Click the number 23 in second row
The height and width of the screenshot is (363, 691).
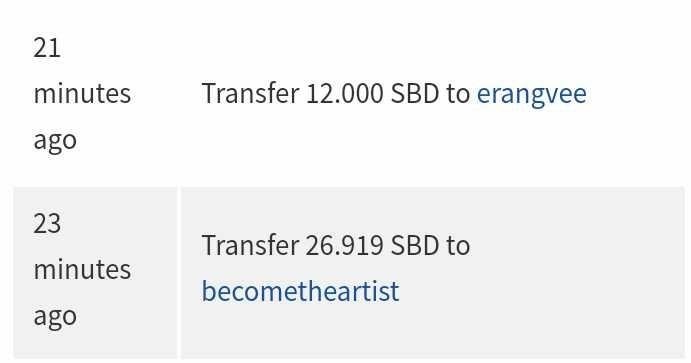click(x=47, y=224)
